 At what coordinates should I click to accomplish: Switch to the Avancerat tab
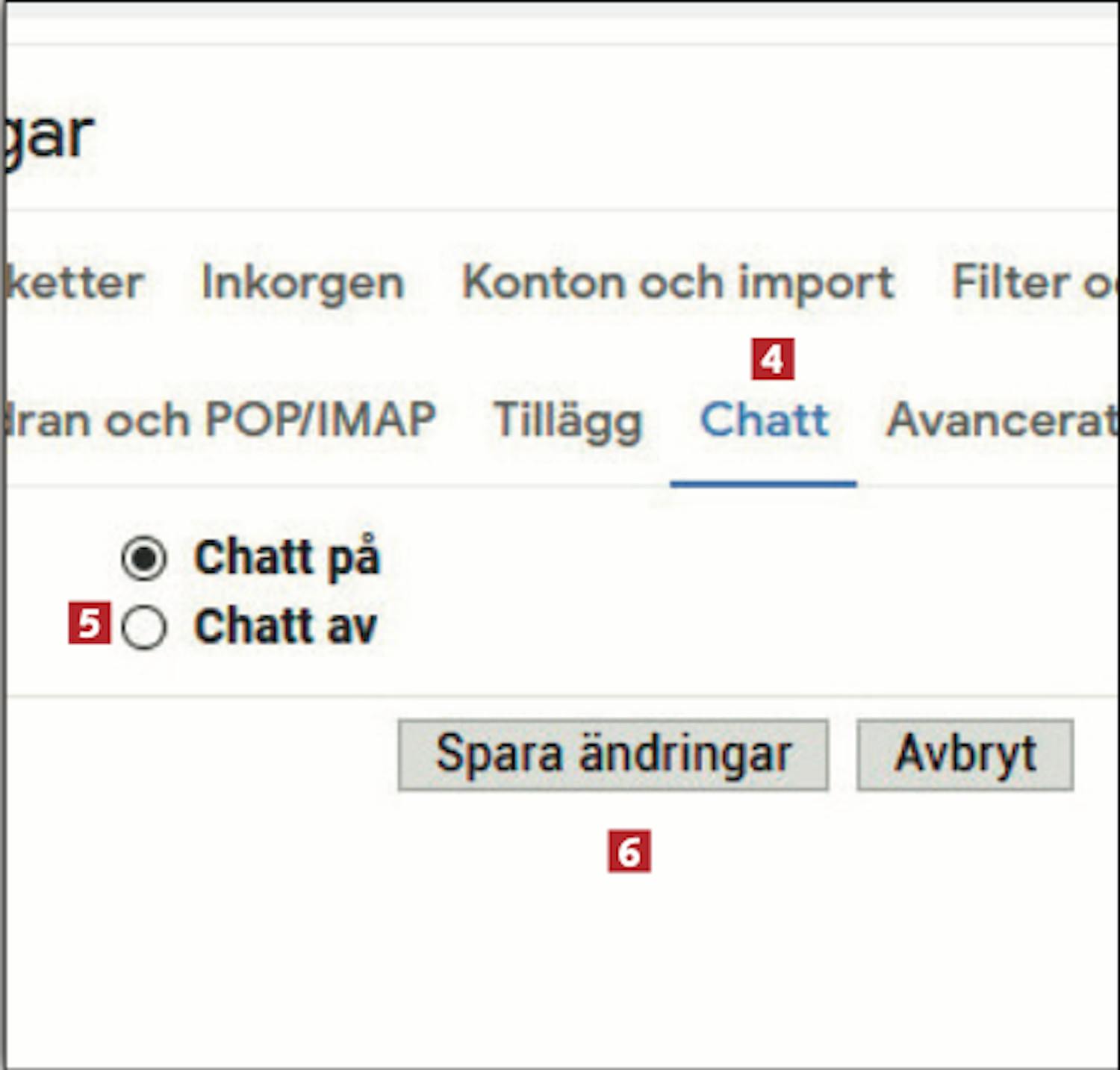(x=1001, y=420)
